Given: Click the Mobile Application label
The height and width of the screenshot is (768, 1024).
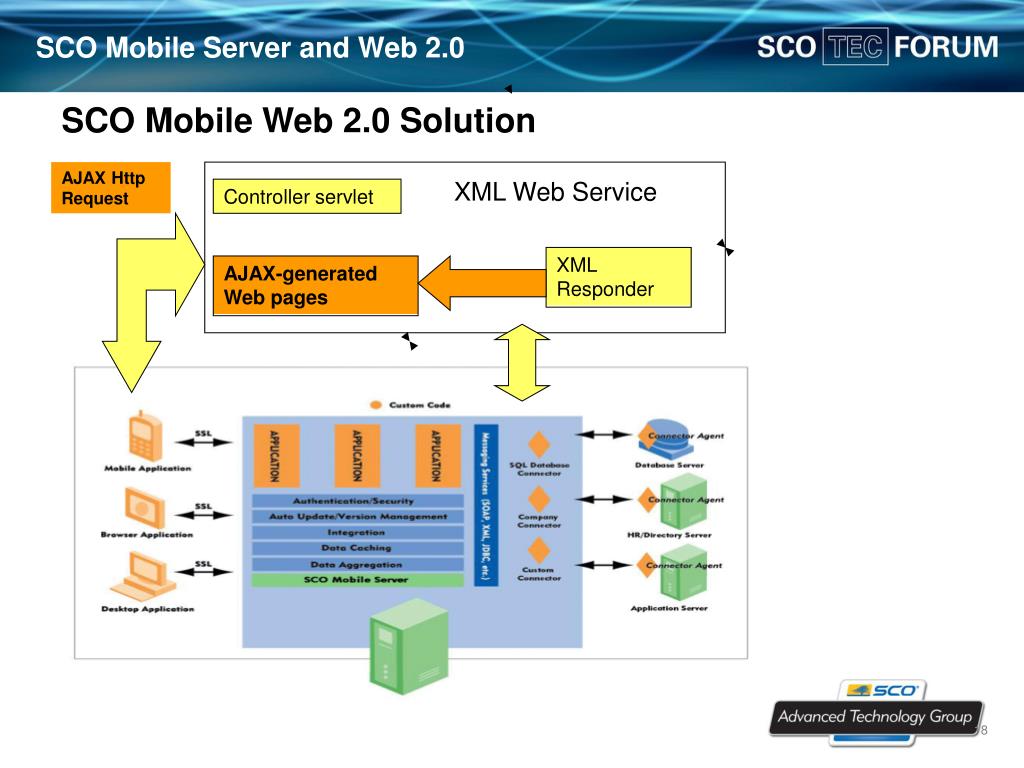Looking at the screenshot, I should (x=148, y=468).
